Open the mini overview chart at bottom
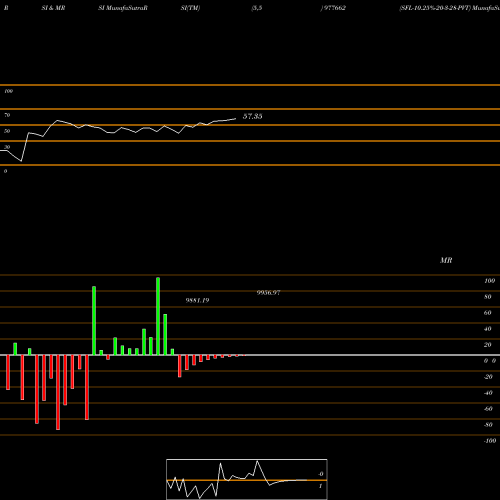 [x=247, y=479]
